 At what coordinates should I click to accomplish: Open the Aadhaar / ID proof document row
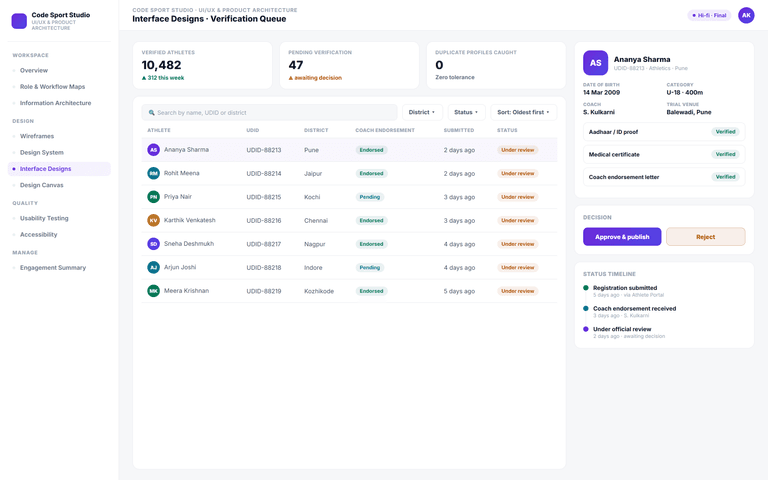click(664, 132)
